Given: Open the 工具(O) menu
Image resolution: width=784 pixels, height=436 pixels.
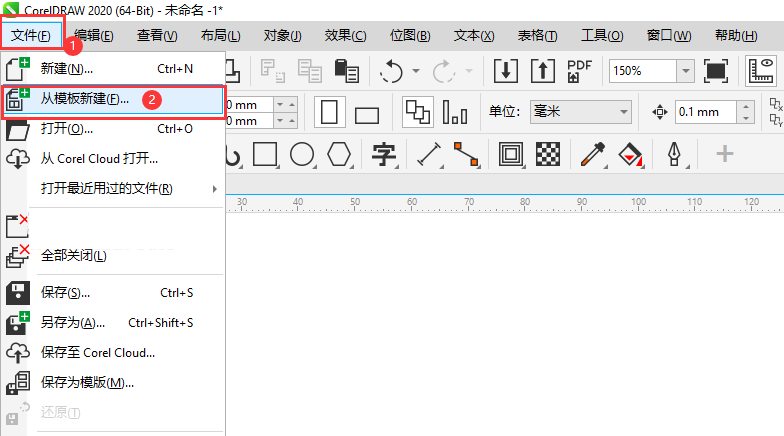Looking at the screenshot, I should (602, 36).
